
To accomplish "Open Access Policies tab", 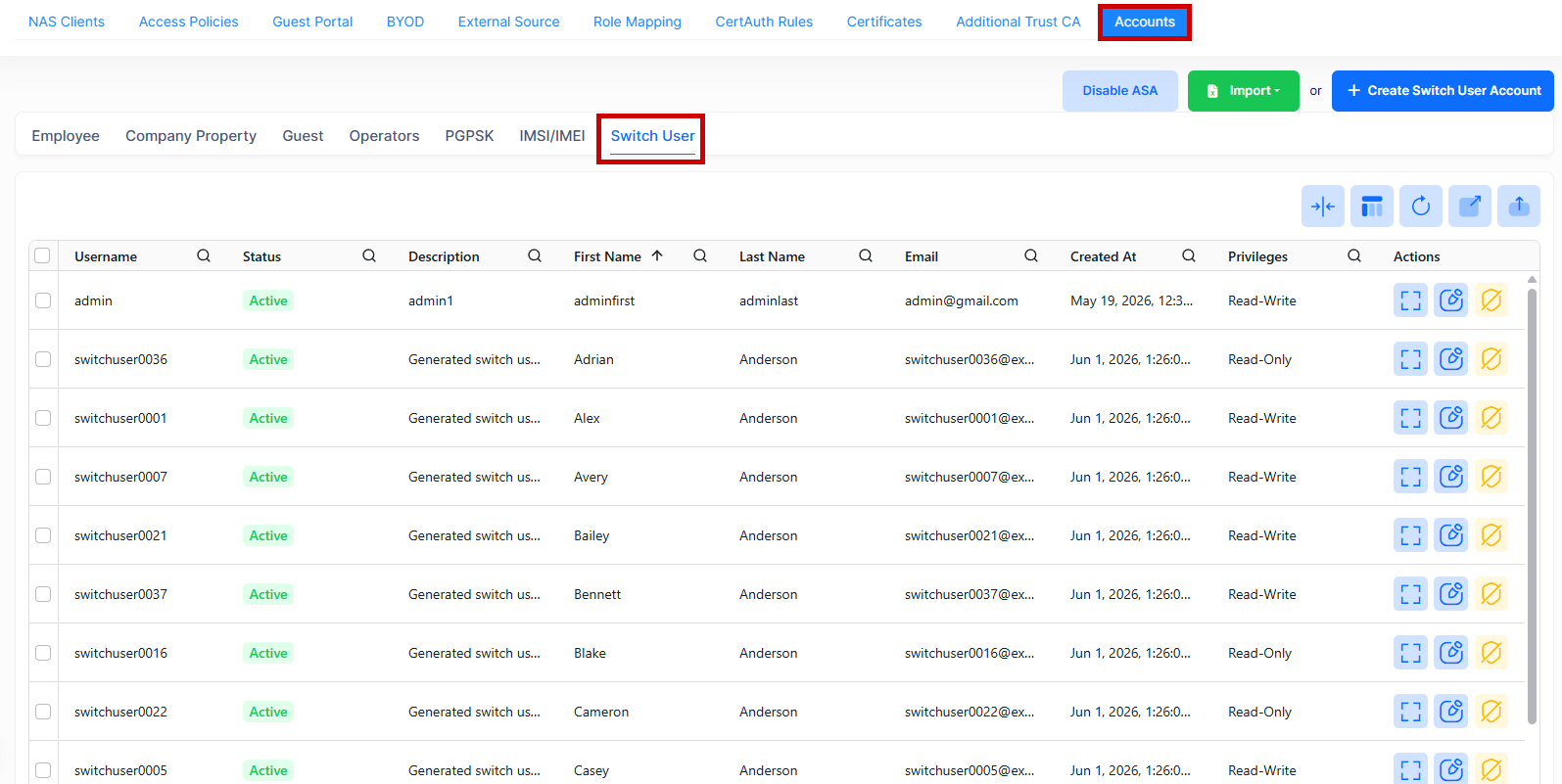I will [189, 22].
